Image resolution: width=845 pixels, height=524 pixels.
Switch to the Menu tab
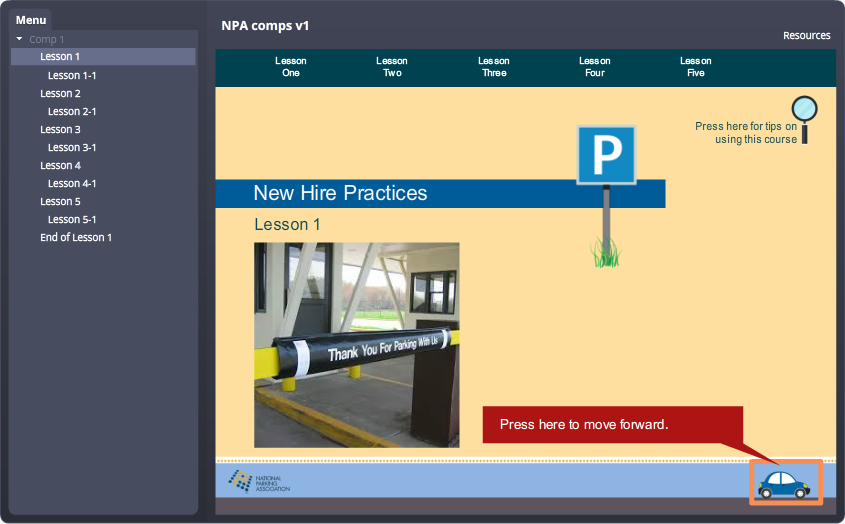tap(31, 20)
